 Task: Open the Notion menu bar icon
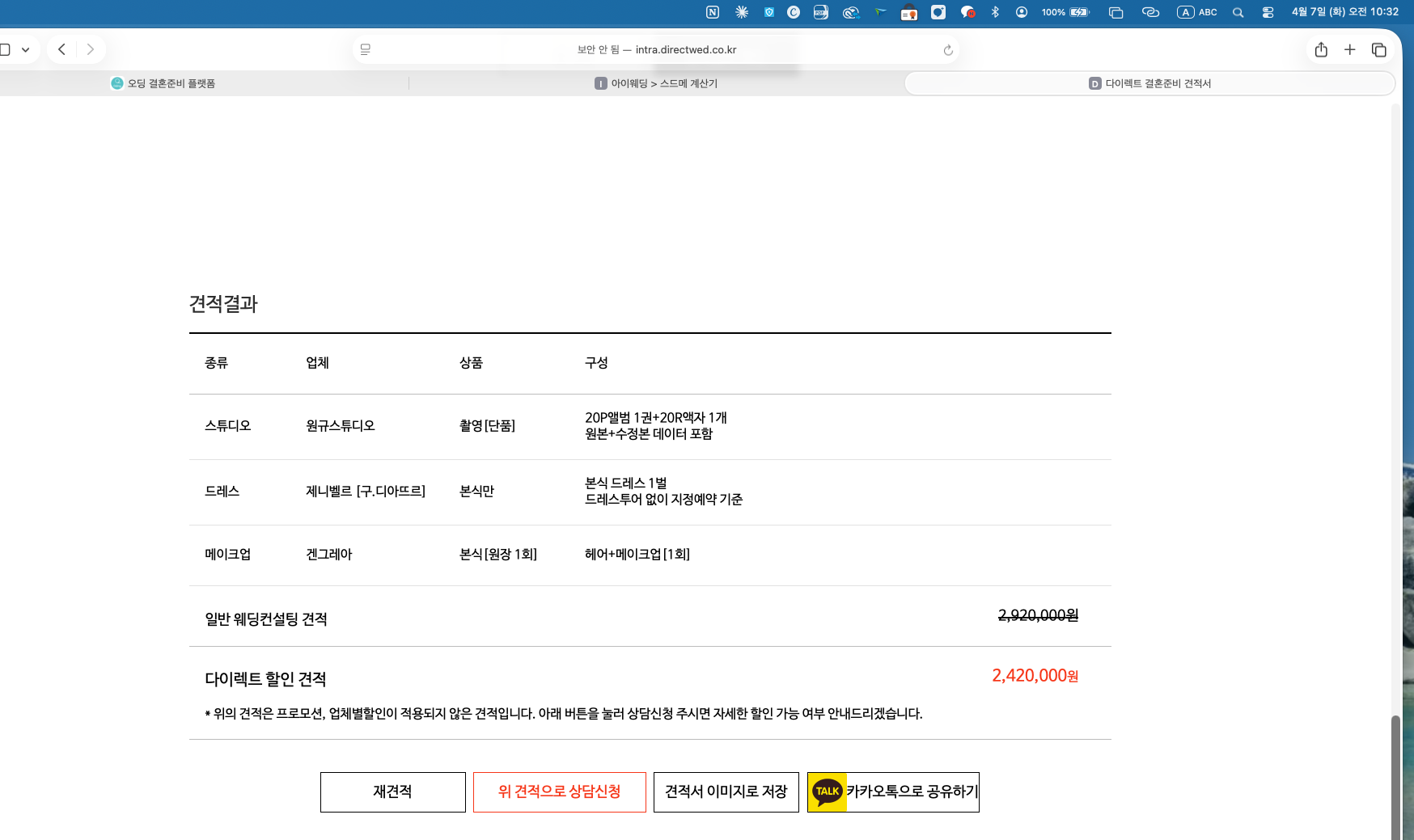(x=711, y=12)
